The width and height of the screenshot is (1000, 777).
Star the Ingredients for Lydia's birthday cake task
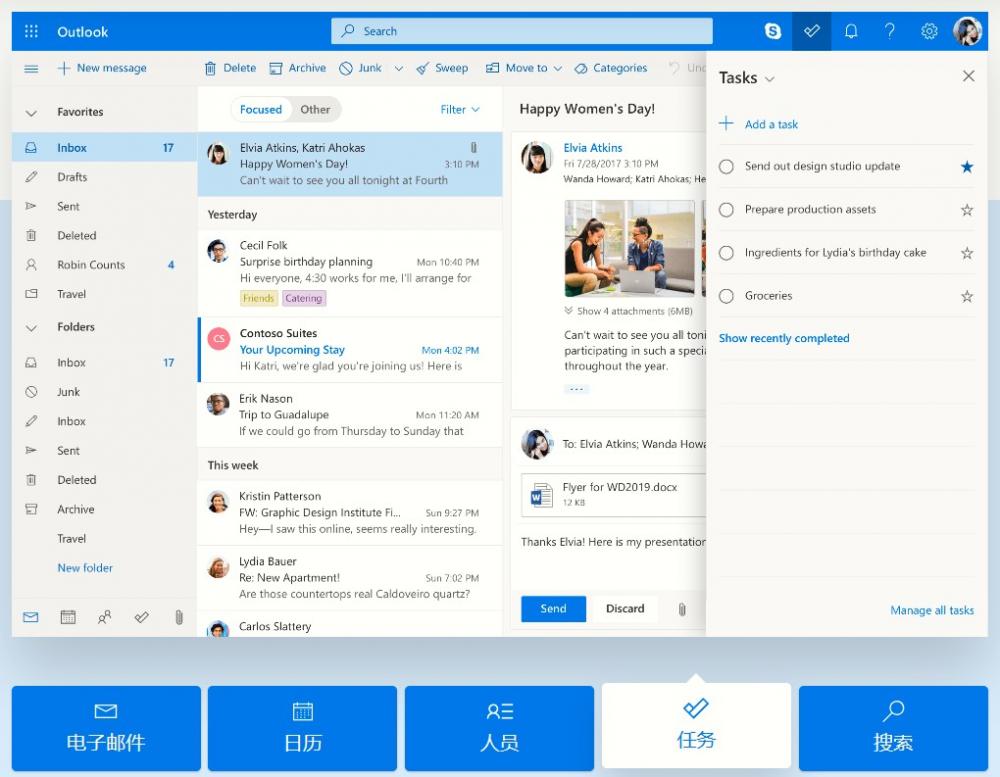tap(967, 253)
